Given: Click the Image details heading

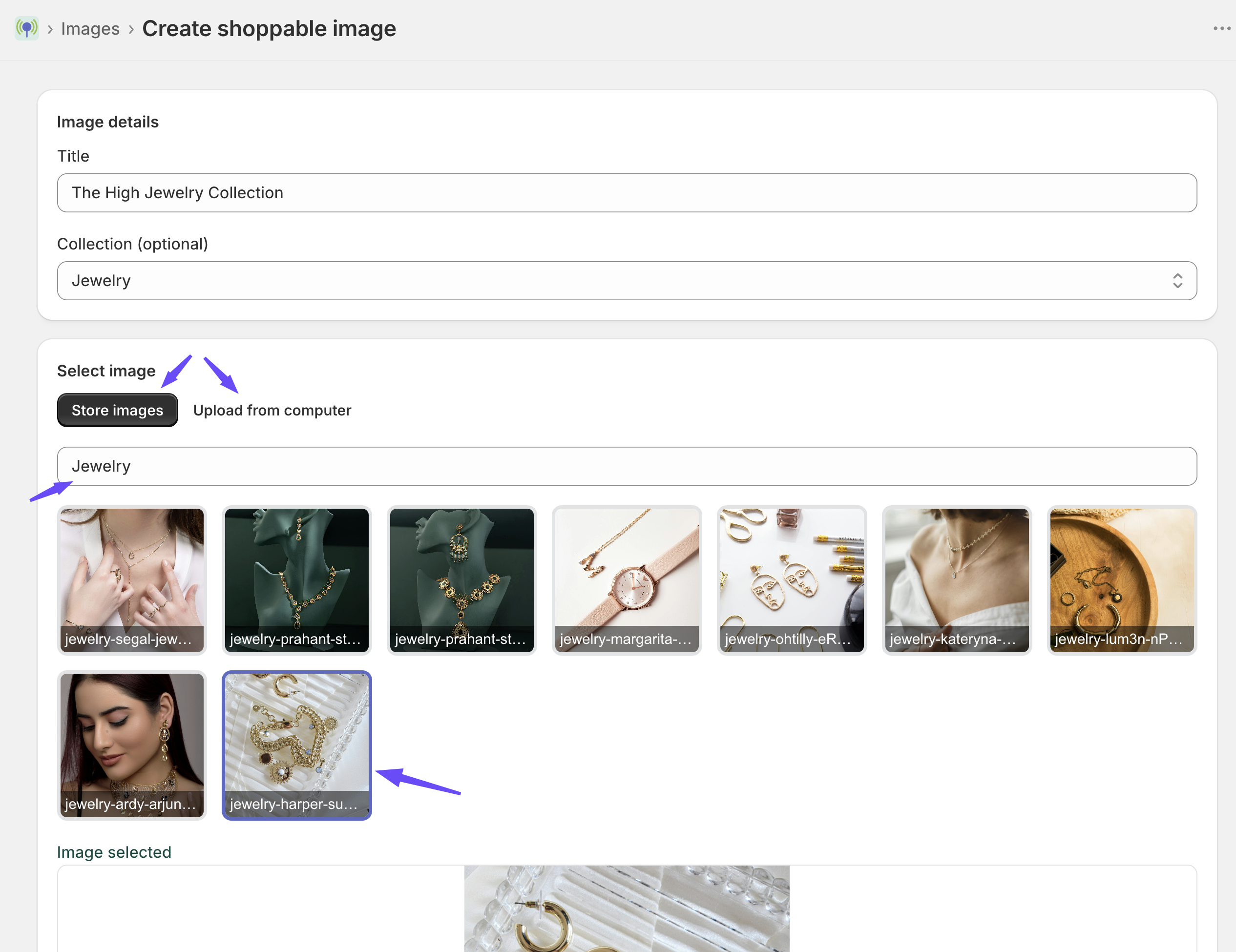Looking at the screenshot, I should [x=107, y=122].
